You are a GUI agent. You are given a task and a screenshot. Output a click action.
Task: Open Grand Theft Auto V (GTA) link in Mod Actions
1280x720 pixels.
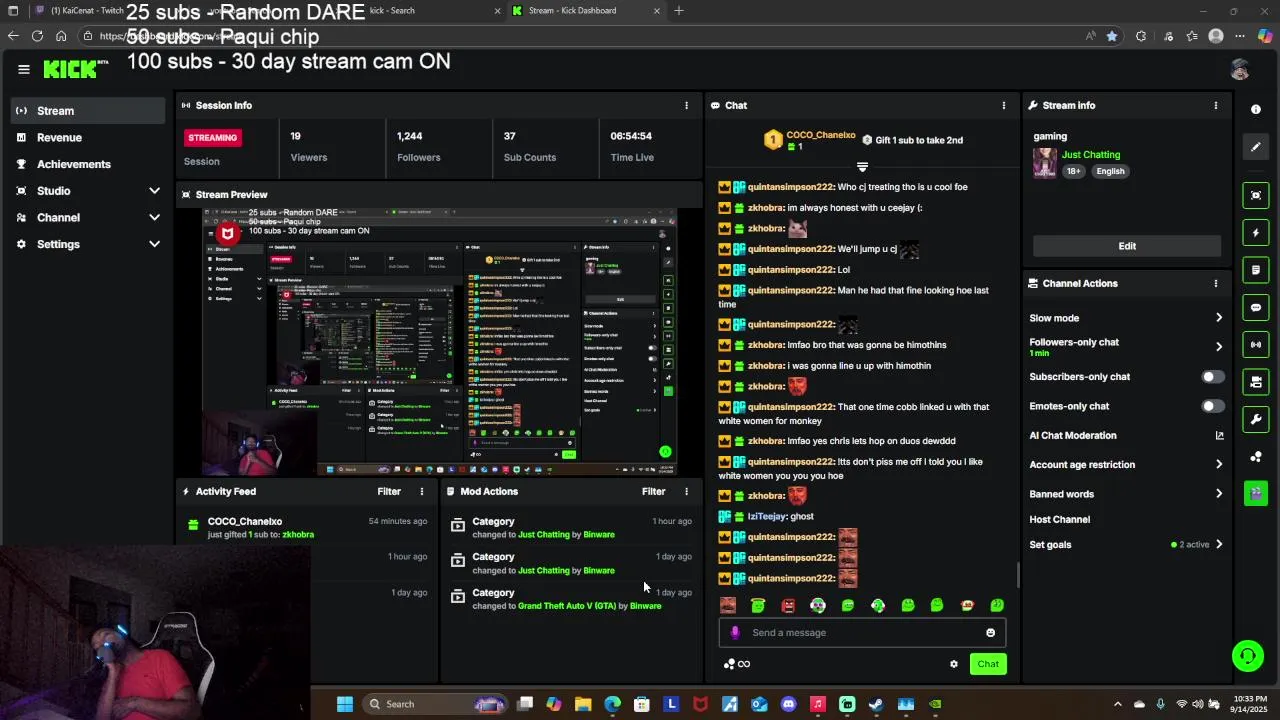(x=567, y=606)
